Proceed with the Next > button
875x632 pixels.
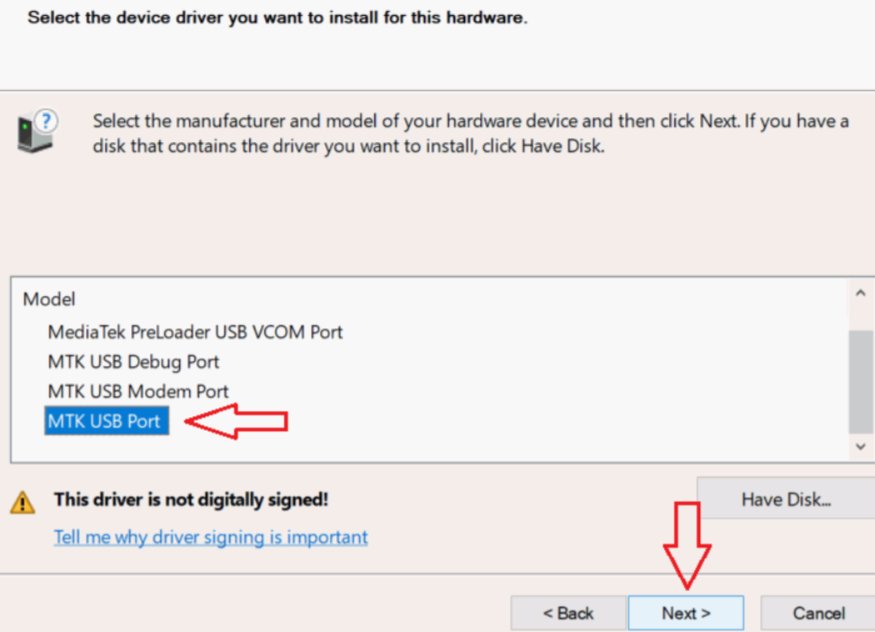pos(686,613)
